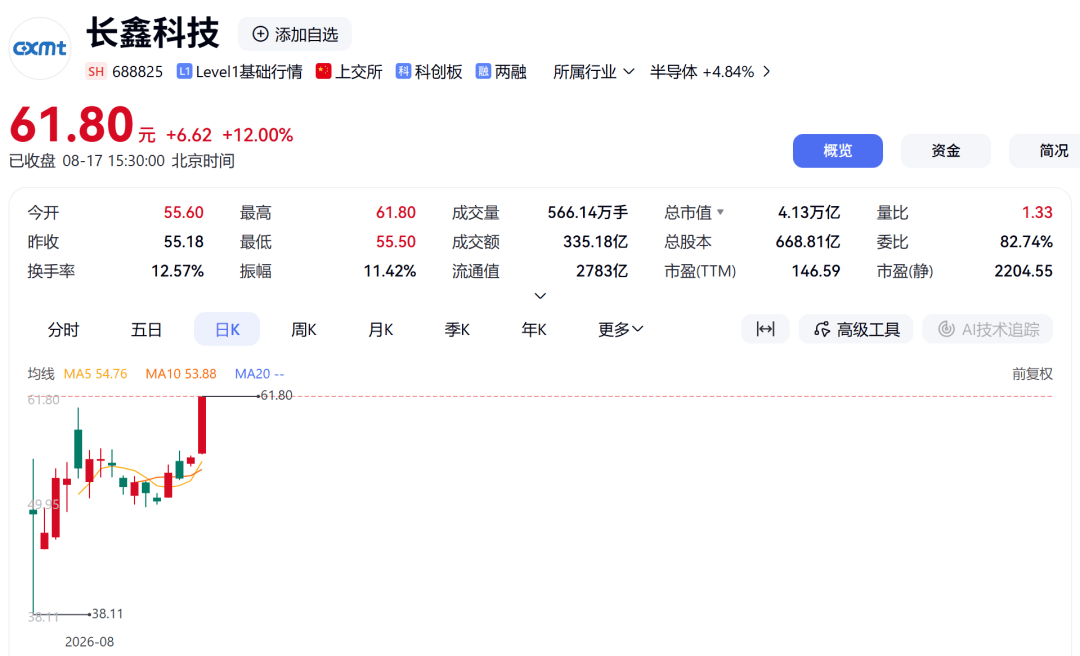Click the MA10 53.88 indicator label
Viewport: 1080px width, 656px height.
coord(180,374)
